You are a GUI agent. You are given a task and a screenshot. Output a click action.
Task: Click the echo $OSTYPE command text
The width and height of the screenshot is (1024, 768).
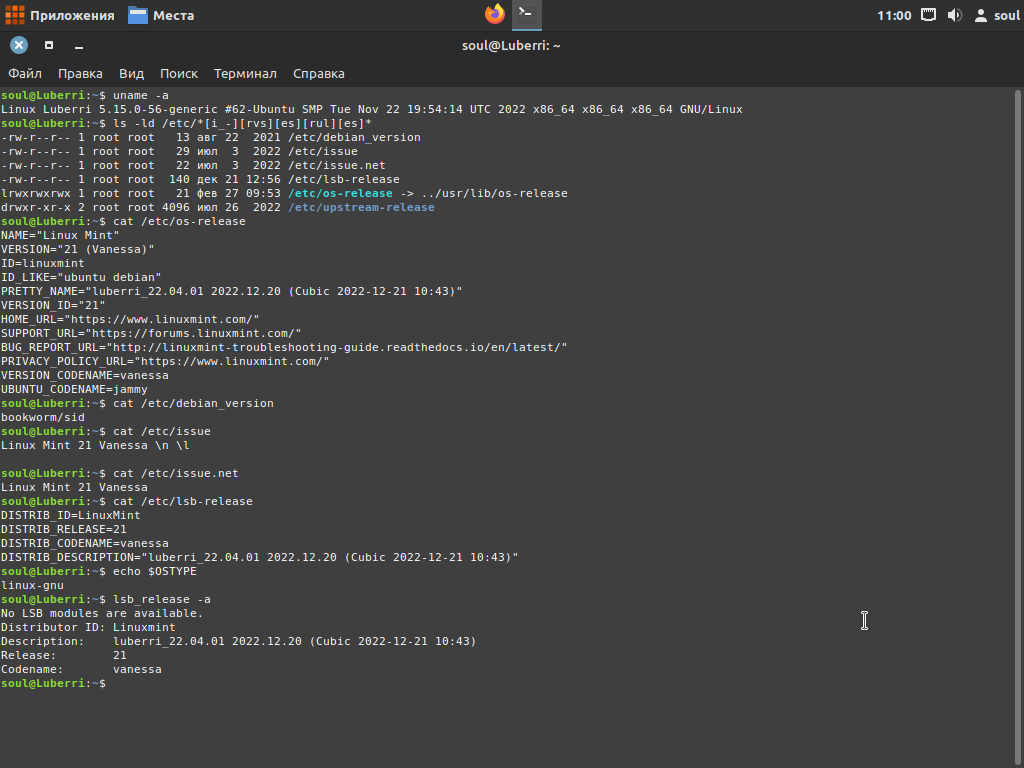click(x=155, y=571)
